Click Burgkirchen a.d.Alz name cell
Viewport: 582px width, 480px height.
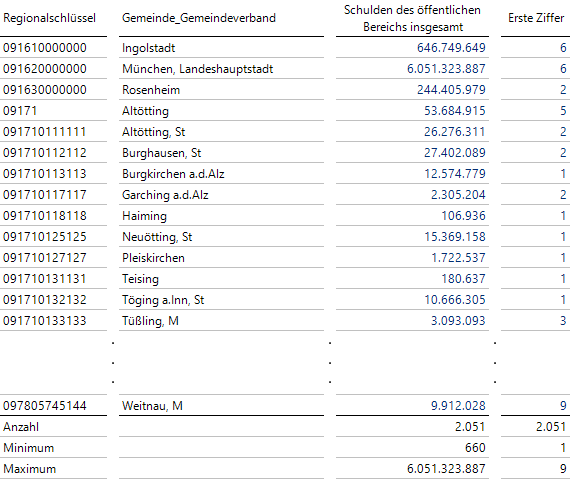click(173, 174)
